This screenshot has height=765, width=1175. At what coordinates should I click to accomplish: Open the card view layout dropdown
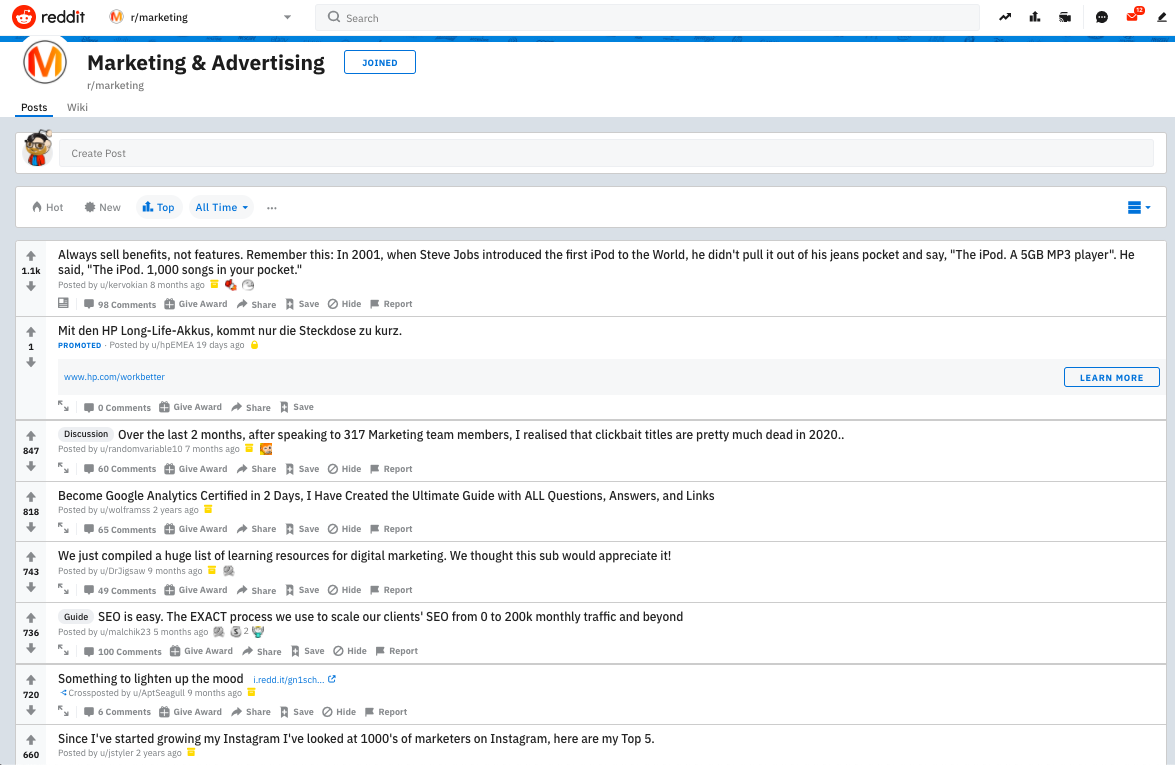click(x=1139, y=207)
